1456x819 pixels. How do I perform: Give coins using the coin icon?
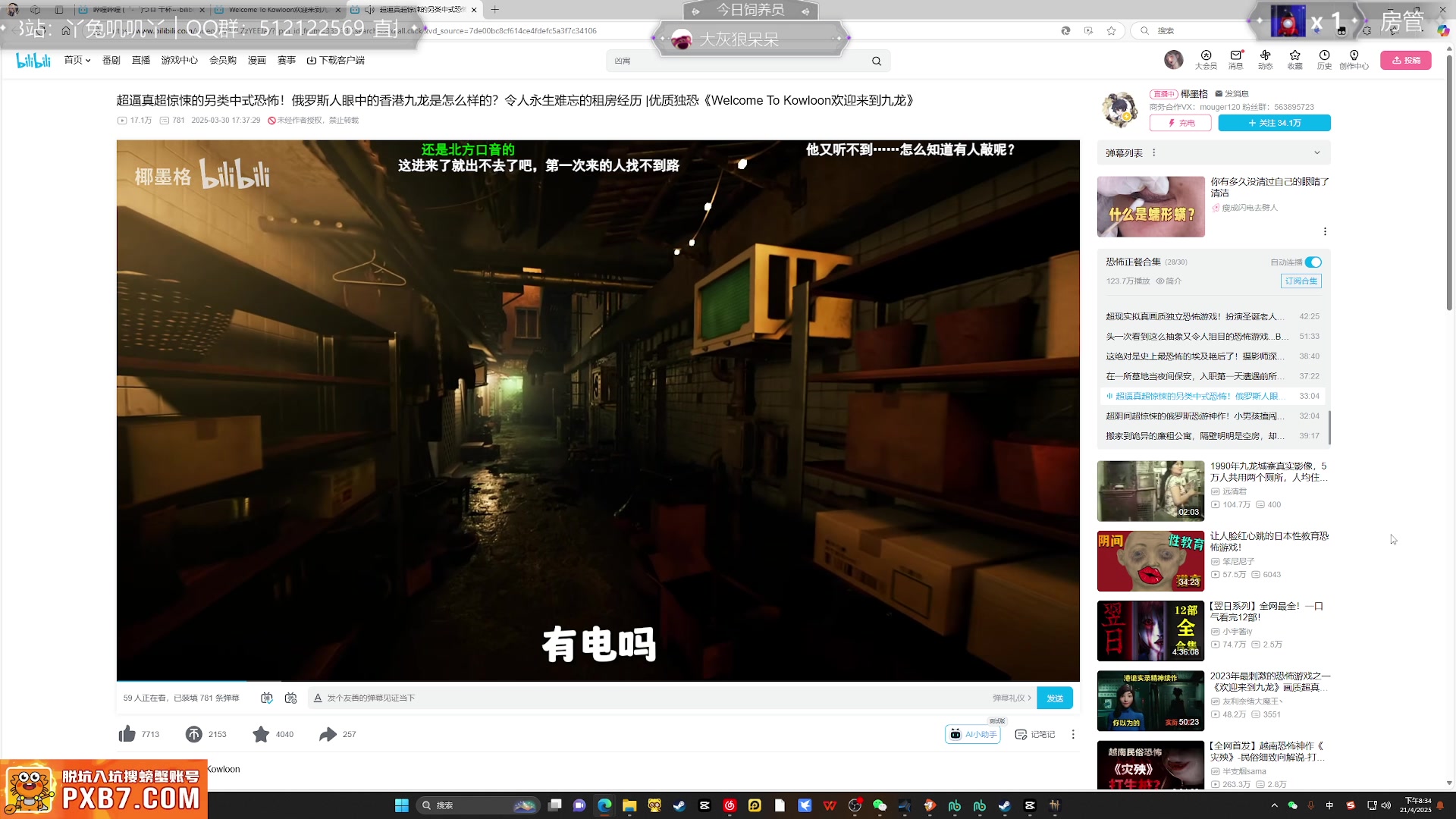tap(194, 734)
